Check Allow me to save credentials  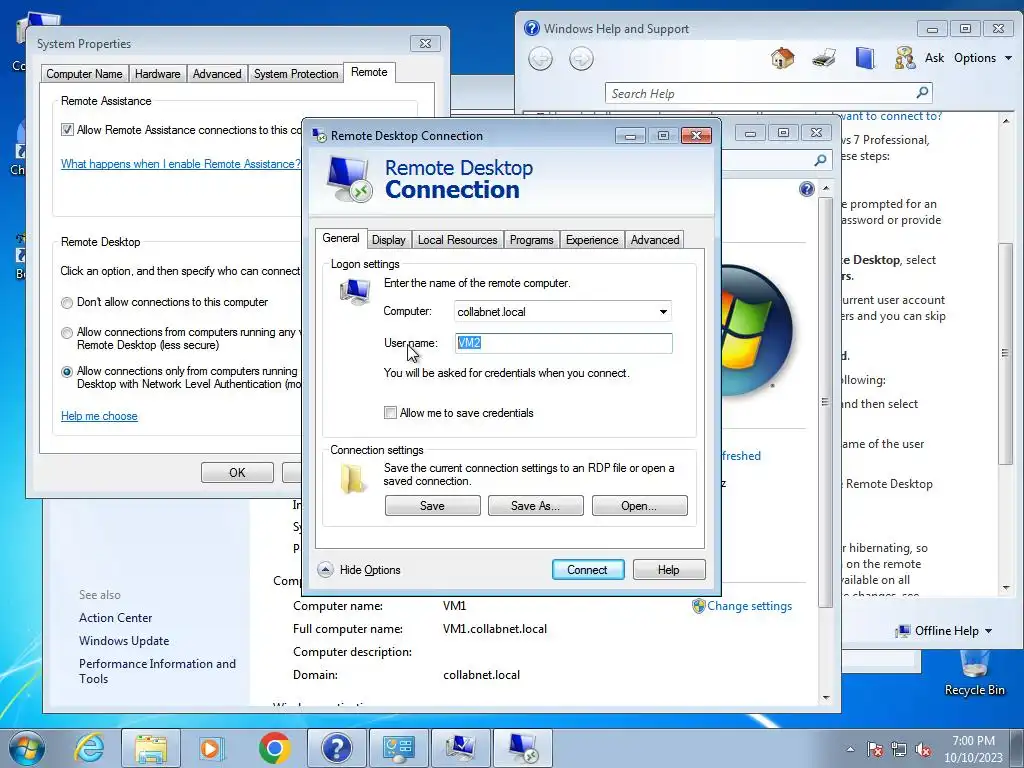click(x=390, y=413)
